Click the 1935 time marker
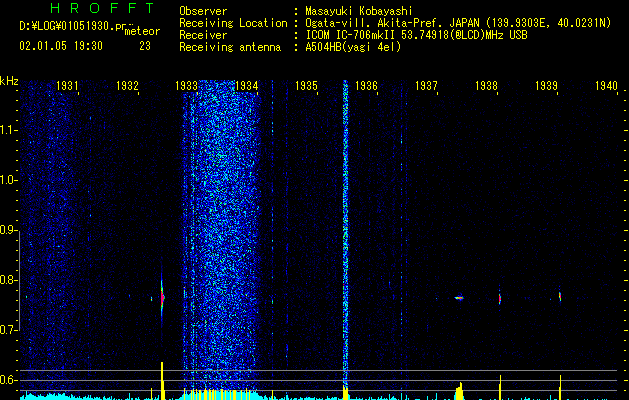Image resolution: width=629 pixels, height=400 pixels. point(306,85)
